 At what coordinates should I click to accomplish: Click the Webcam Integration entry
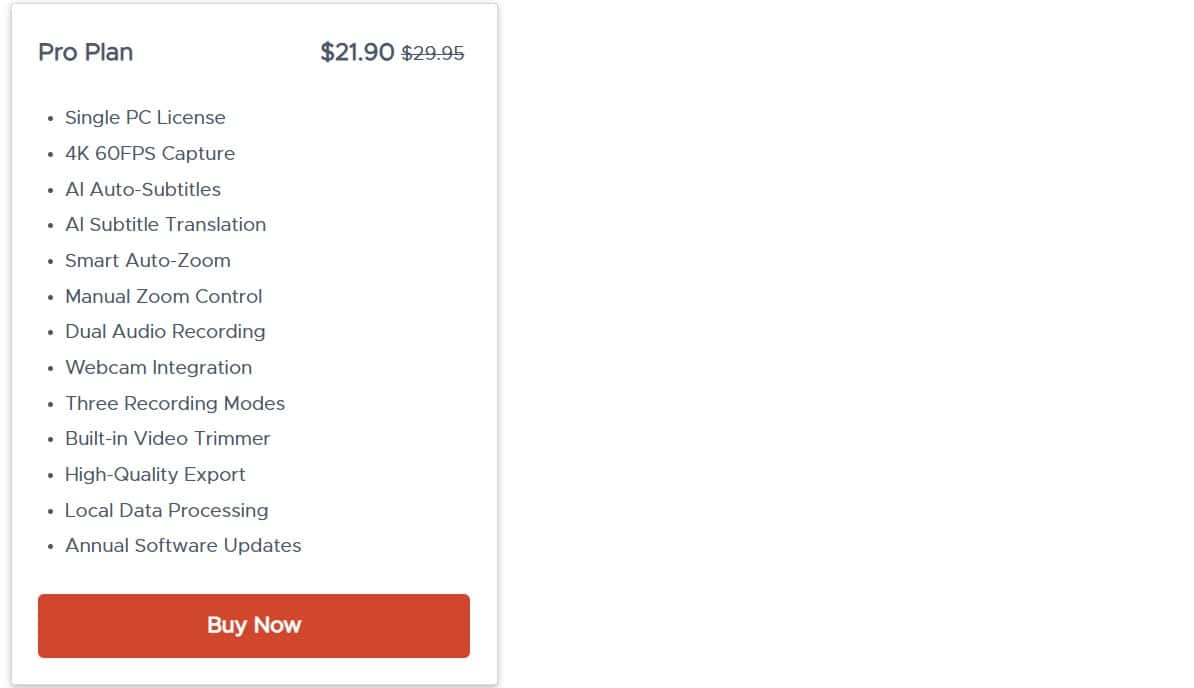pyautogui.click(x=158, y=367)
